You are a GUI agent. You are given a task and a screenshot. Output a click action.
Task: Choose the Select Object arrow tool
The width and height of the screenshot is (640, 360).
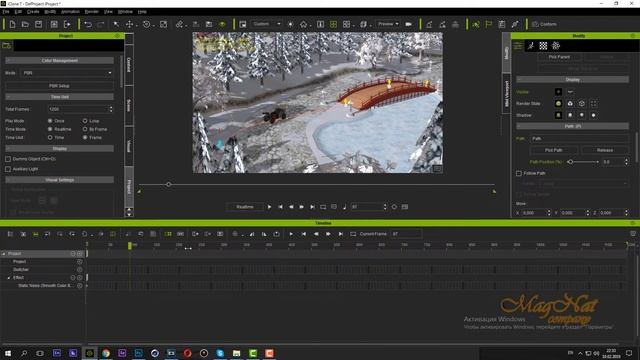(x=116, y=24)
